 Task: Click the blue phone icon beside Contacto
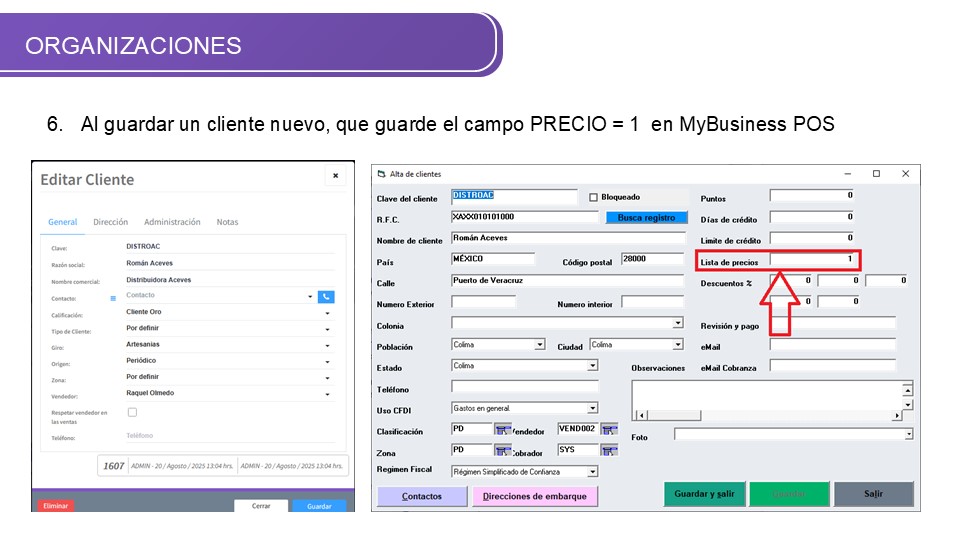click(x=326, y=297)
